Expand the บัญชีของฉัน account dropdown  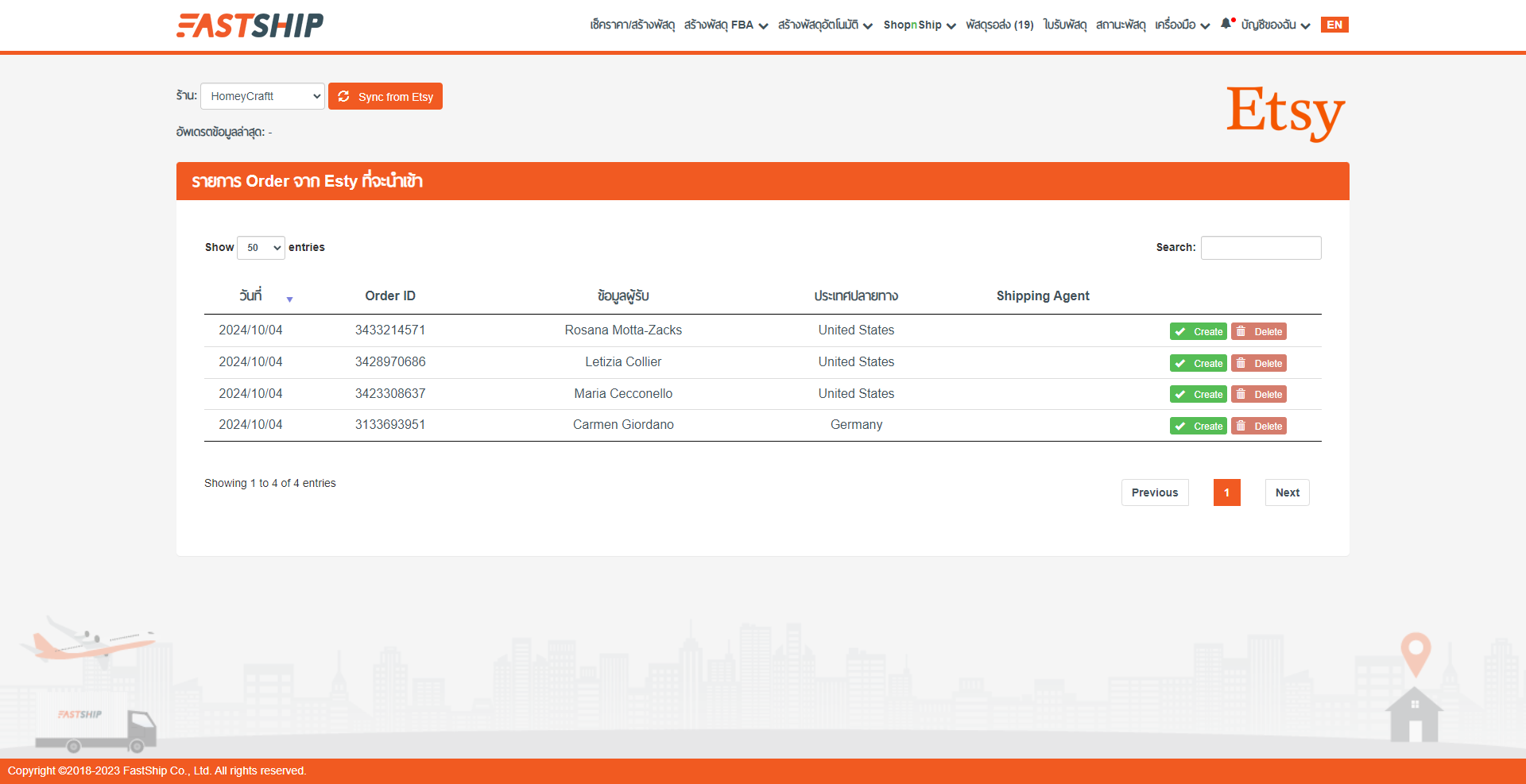(x=1275, y=25)
